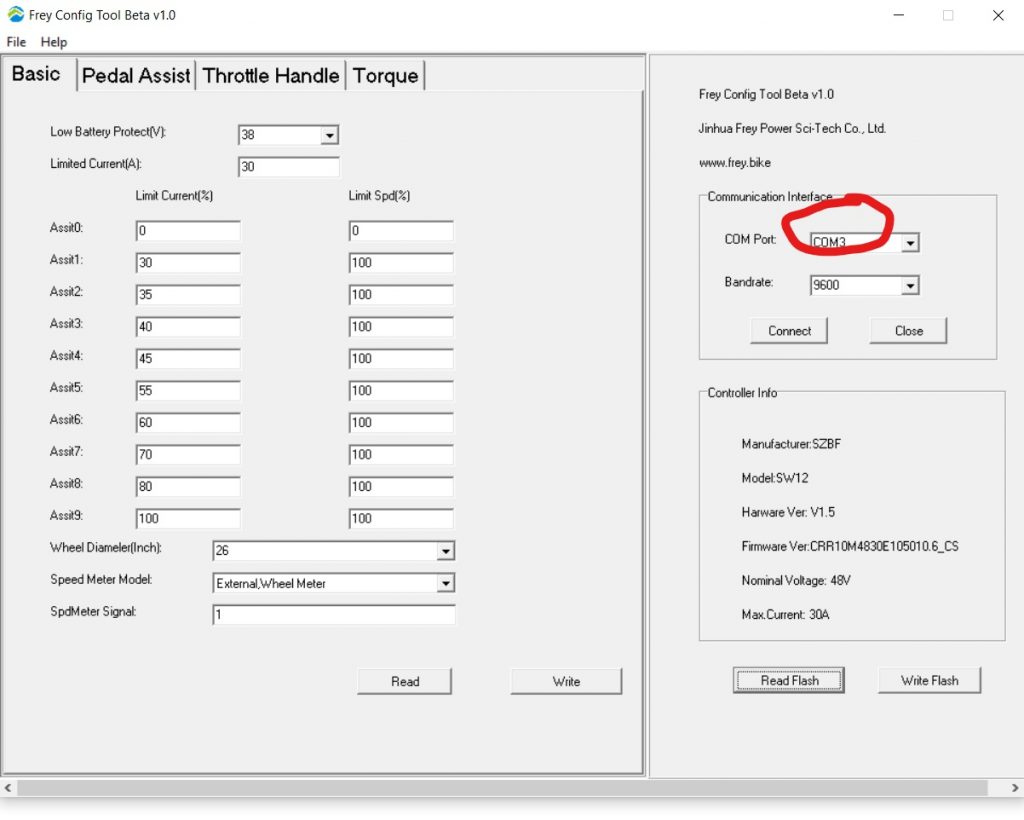The width and height of the screenshot is (1024, 820).
Task: Click the Limited Current(A) input field
Action: [289, 166]
